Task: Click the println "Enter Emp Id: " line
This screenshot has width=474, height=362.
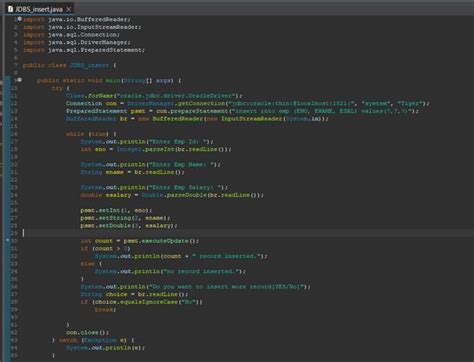Action: click(147, 142)
